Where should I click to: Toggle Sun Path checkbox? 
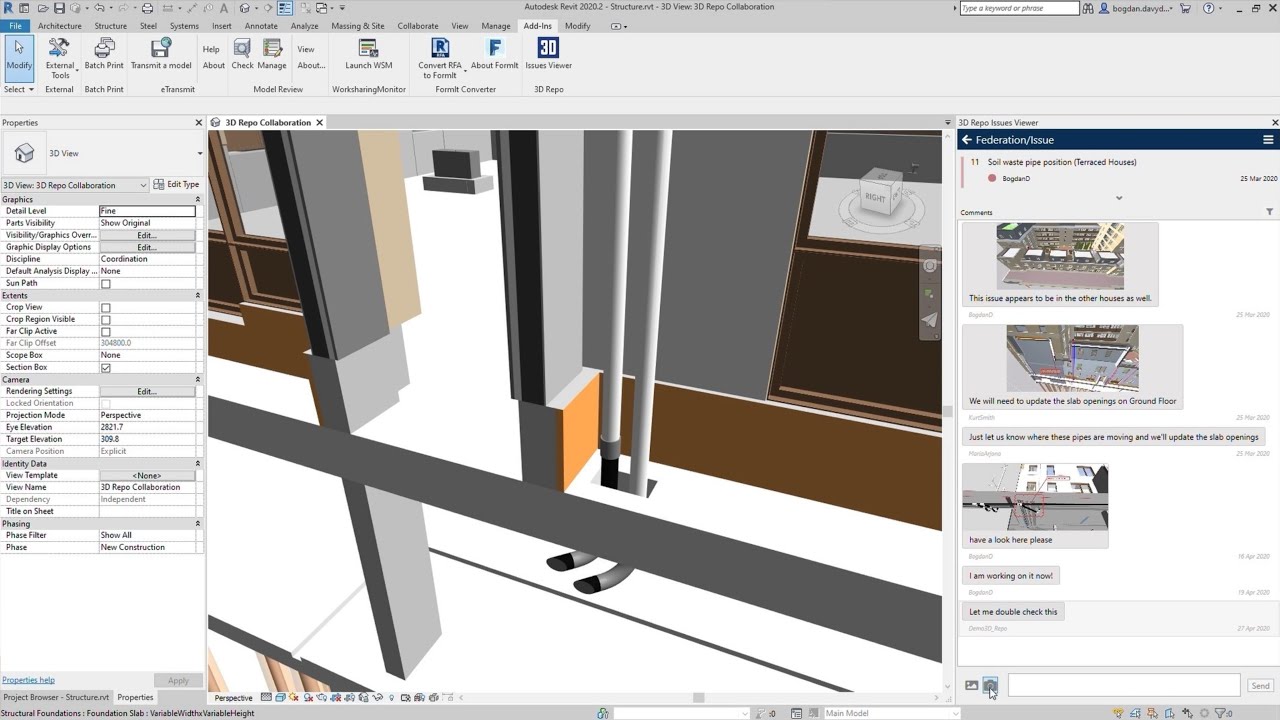pyautogui.click(x=105, y=283)
